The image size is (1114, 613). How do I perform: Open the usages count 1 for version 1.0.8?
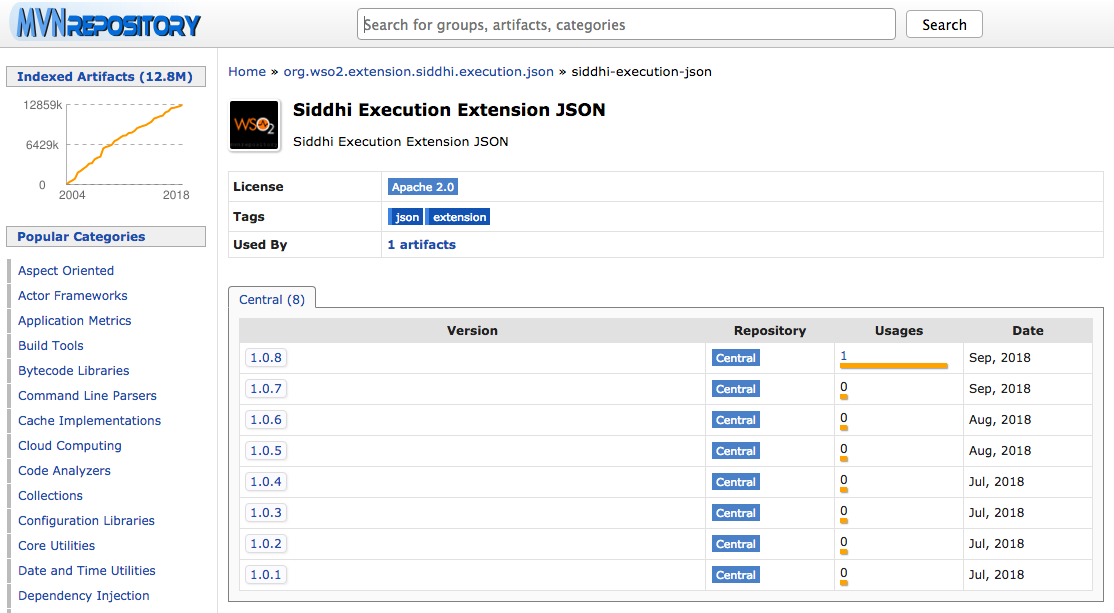[843, 356]
